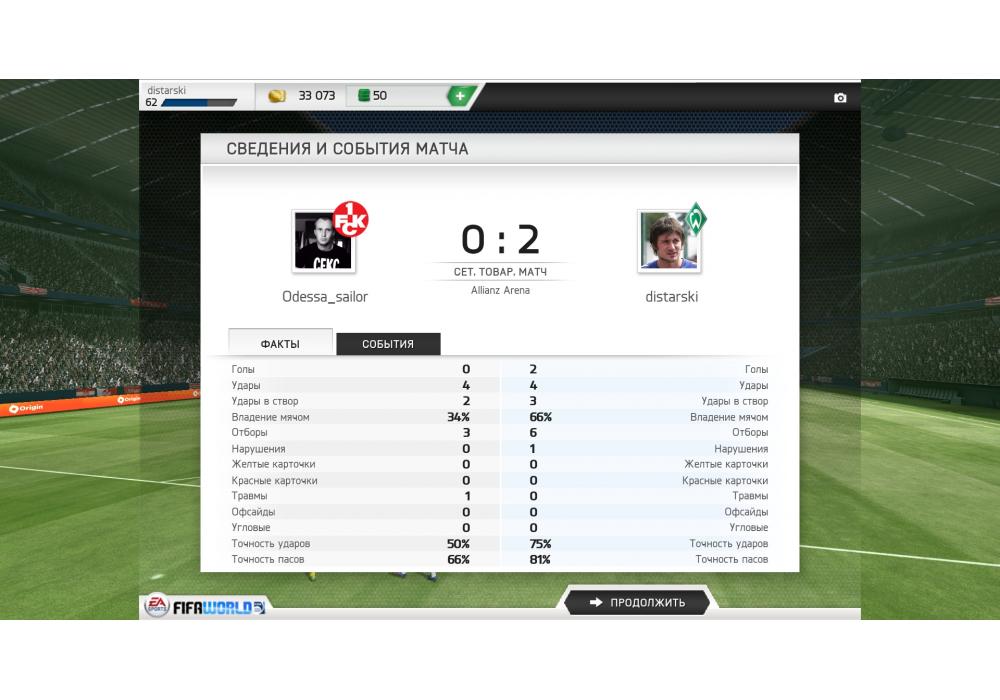This screenshot has width=1000, height=700.
Task: Click the 33 073 coin balance
Action: pos(317,96)
